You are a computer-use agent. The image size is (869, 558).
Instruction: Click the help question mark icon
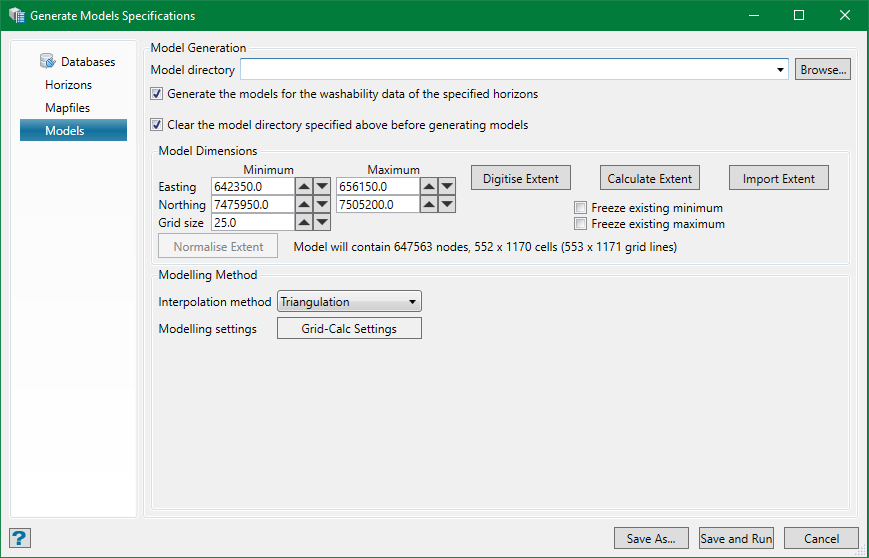(20, 538)
